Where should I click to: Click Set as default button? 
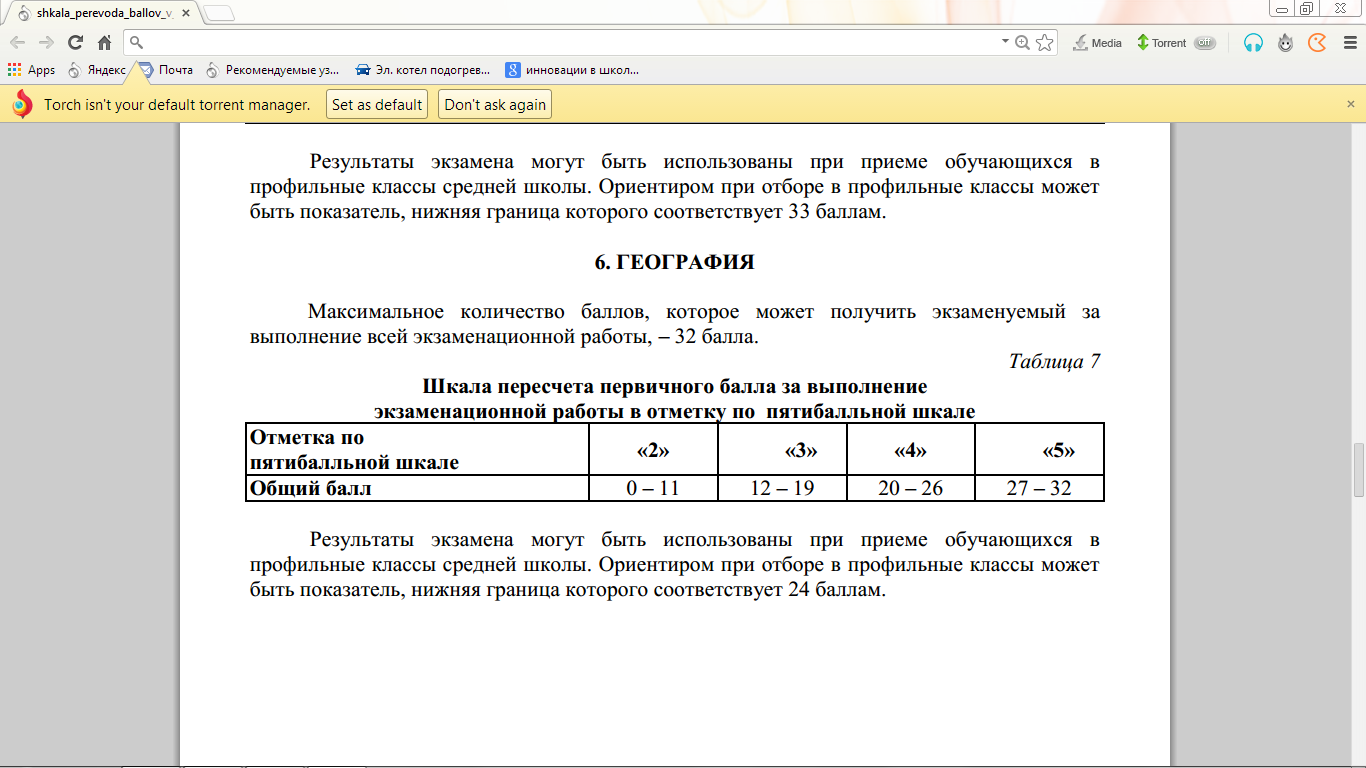(377, 104)
